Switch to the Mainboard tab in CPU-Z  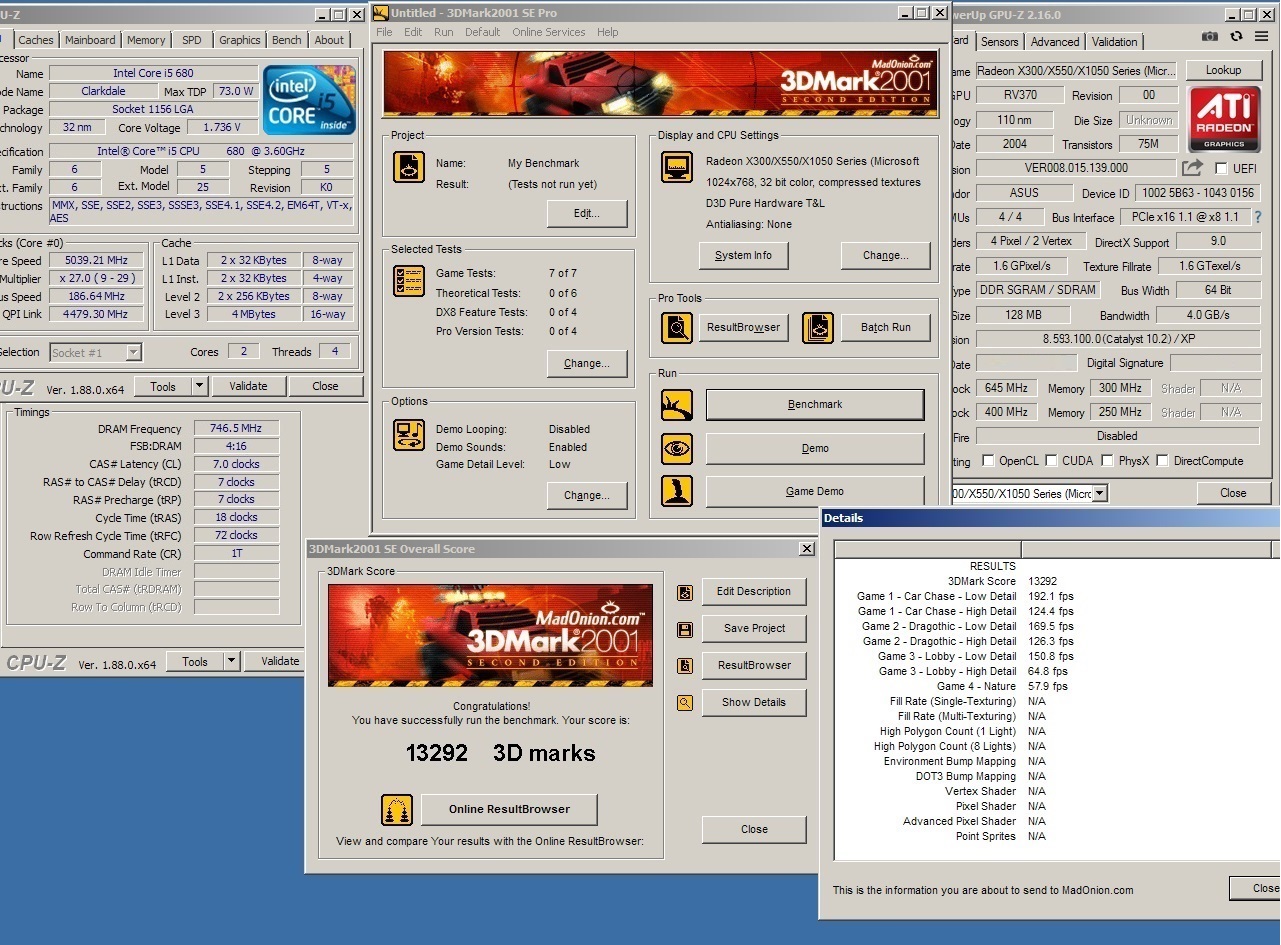point(90,40)
